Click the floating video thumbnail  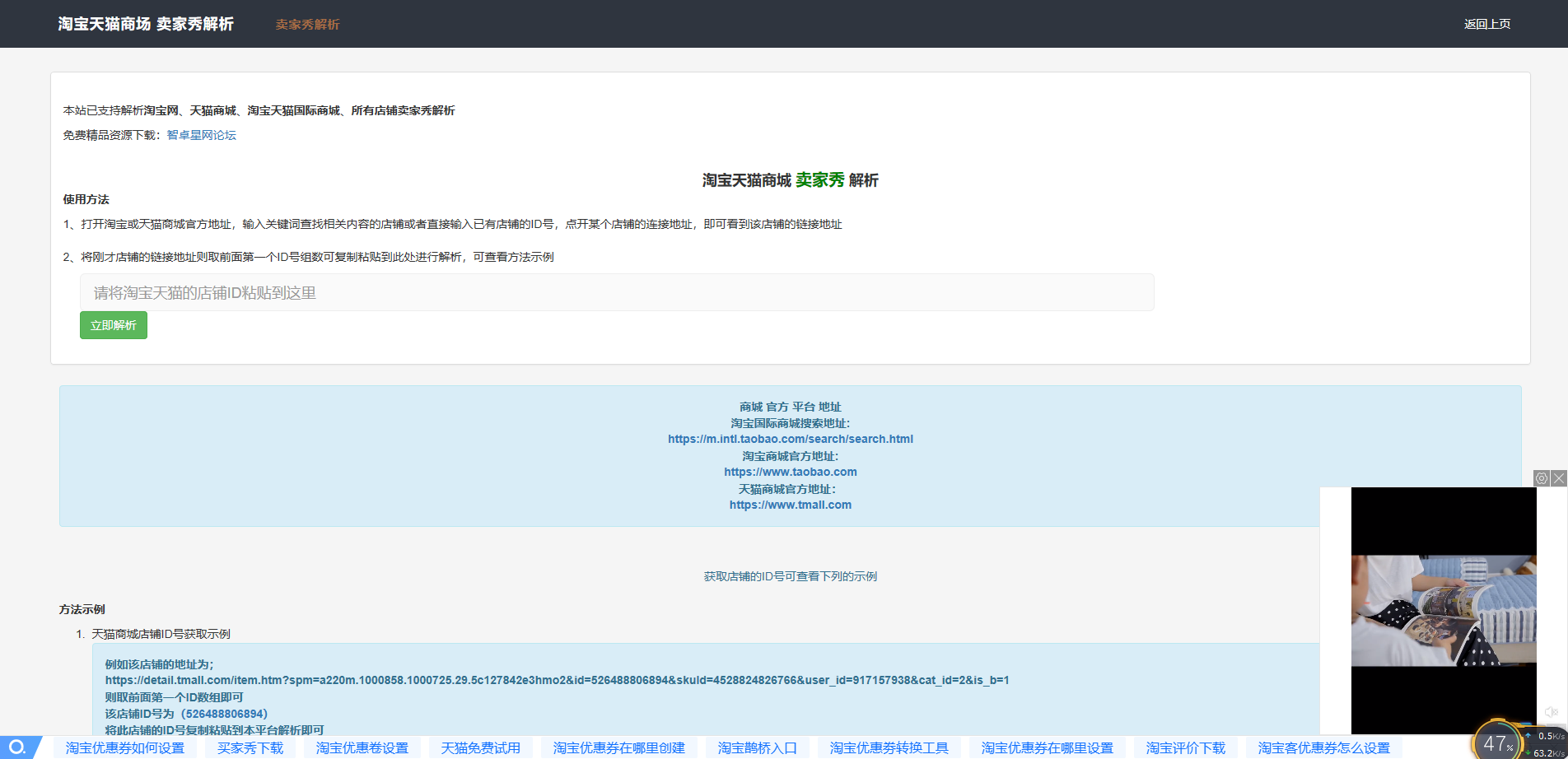point(1444,610)
